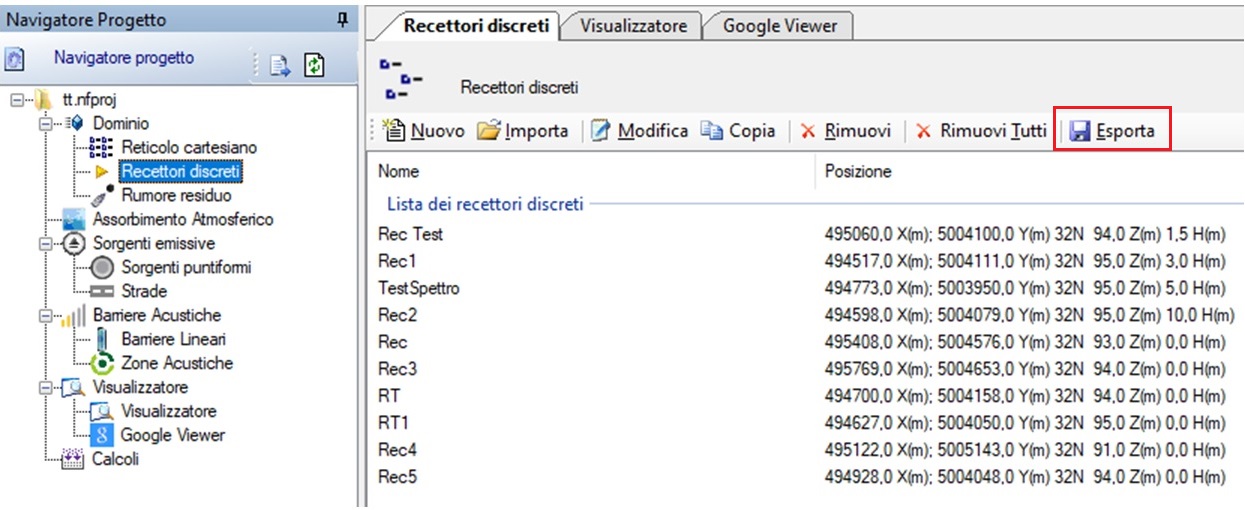
Task: Collapse the Barriere Acustiche node
Action: [x=44, y=316]
